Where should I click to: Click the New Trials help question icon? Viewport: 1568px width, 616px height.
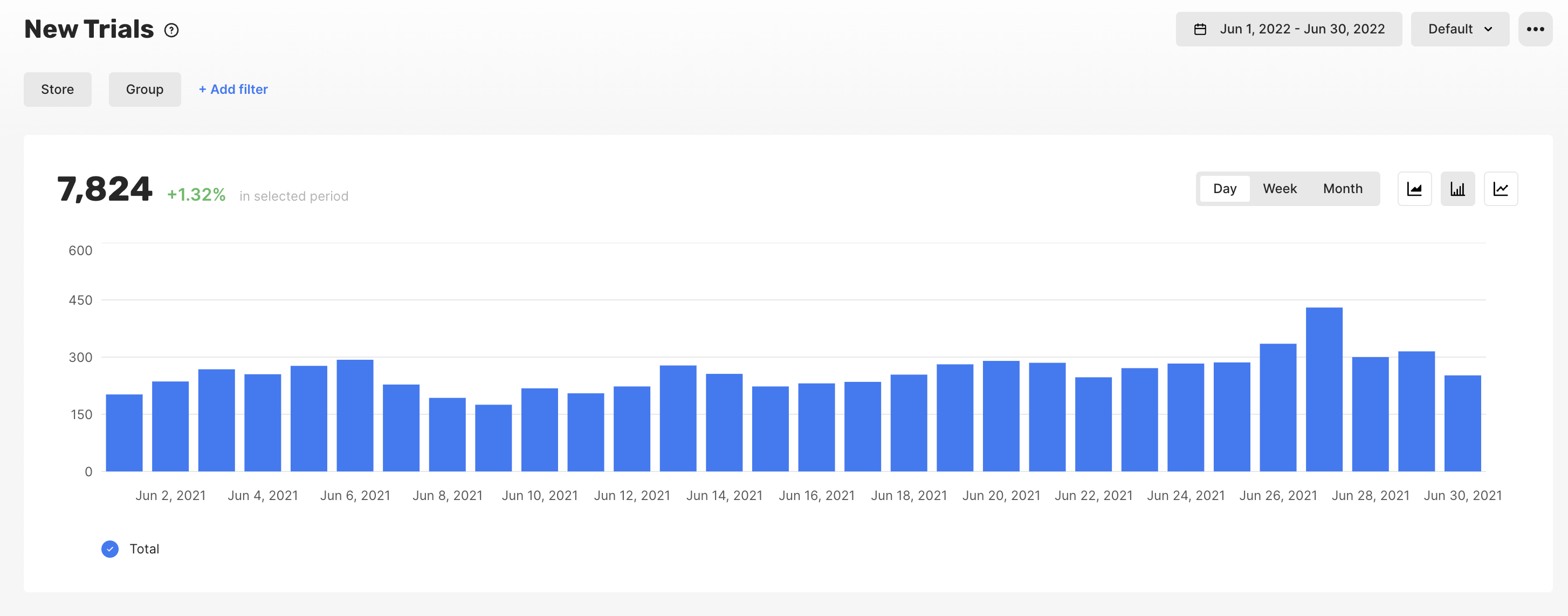[x=171, y=30]
